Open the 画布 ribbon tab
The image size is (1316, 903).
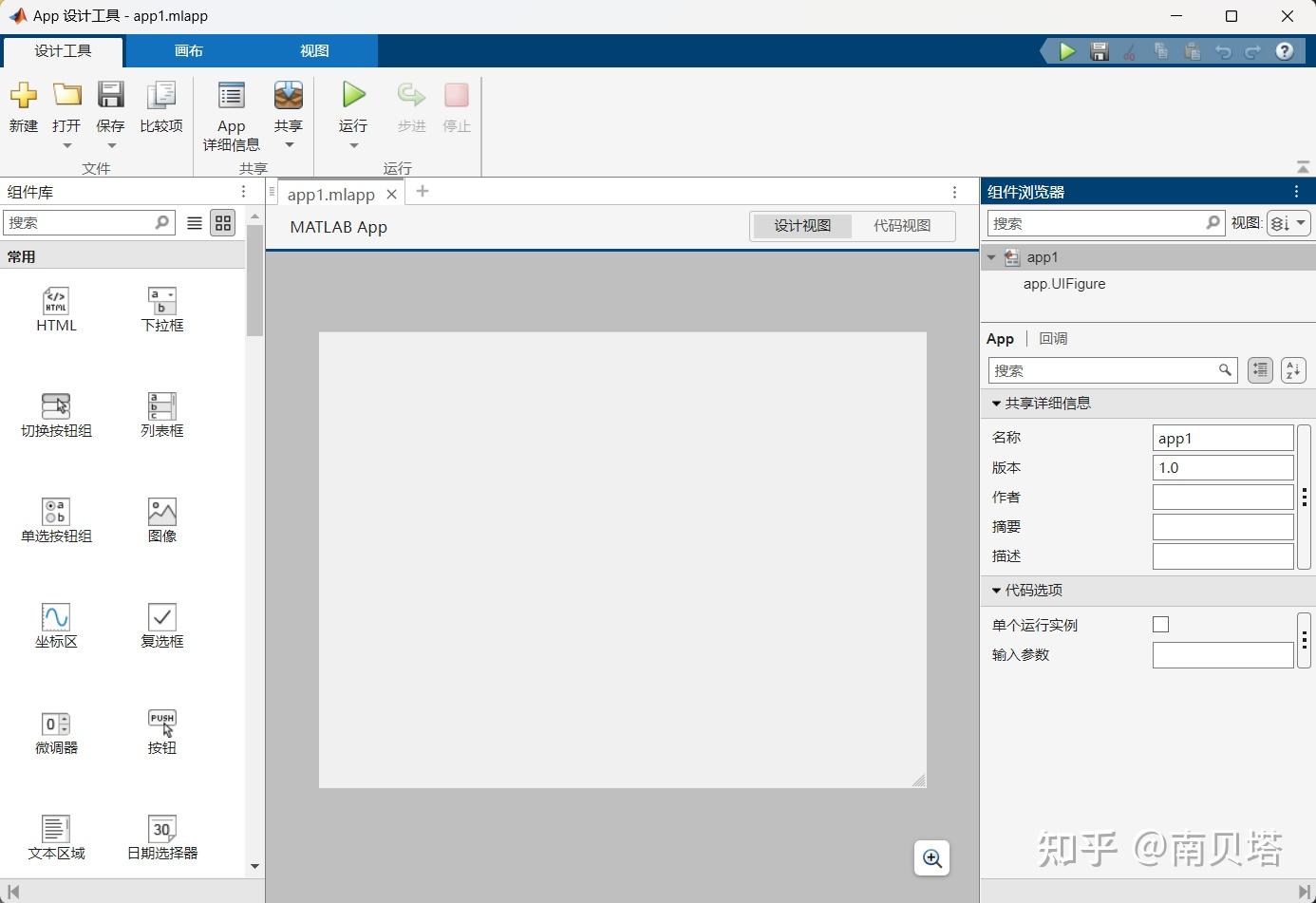pos(188,50)
